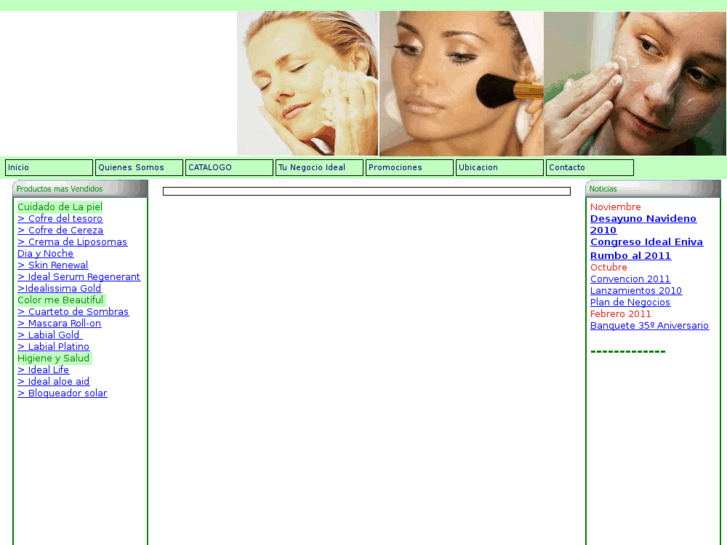Click the woman washing face with sponge photo
Viewport: 727px width, 545px height.
[307, 83]
